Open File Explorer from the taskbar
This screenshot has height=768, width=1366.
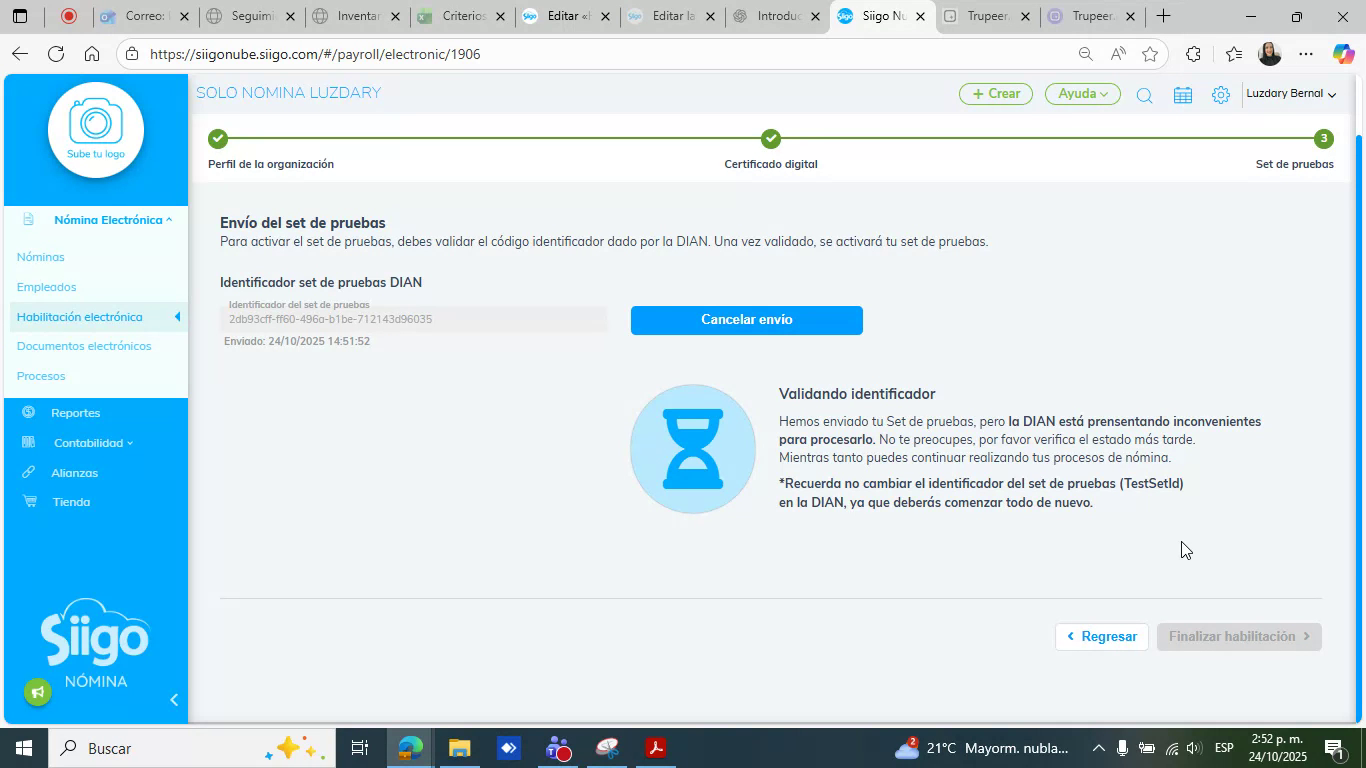(459, 748)
